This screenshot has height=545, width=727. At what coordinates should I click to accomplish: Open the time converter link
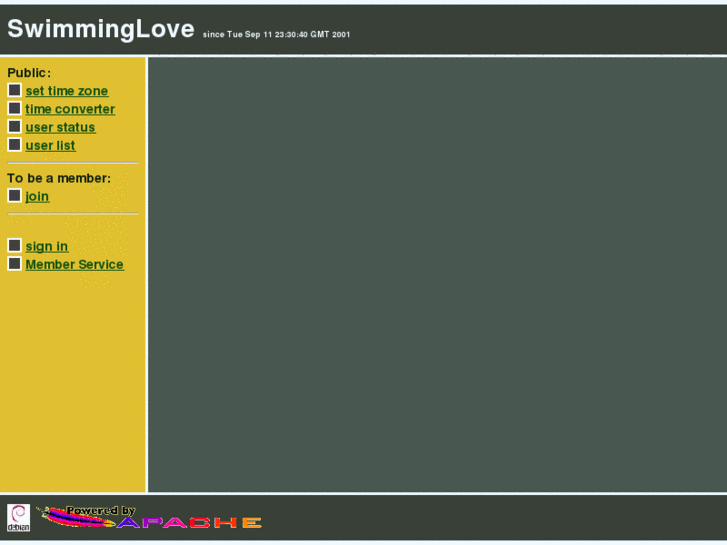click(x=70, y=109)
